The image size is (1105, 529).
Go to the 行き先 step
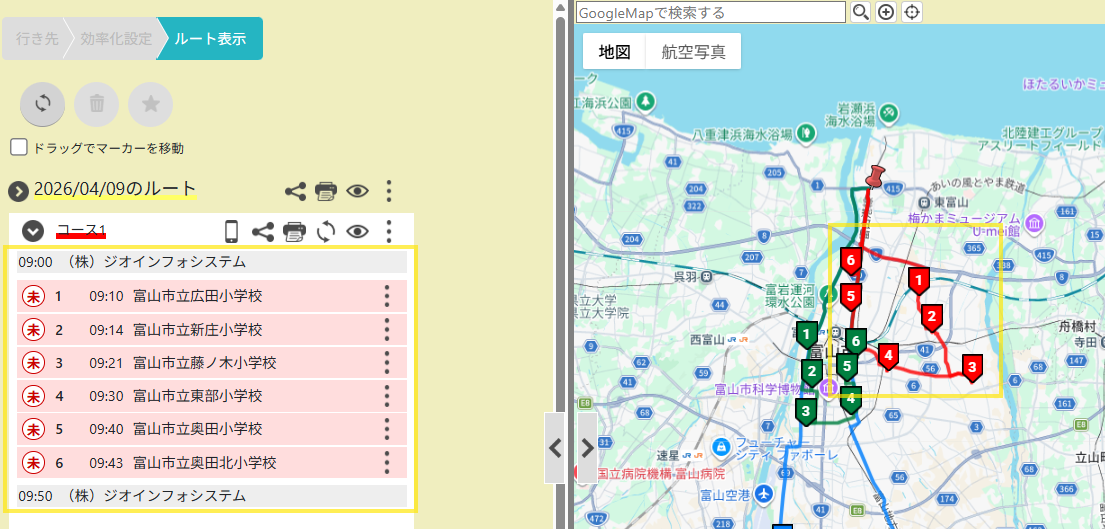(37, 39)
